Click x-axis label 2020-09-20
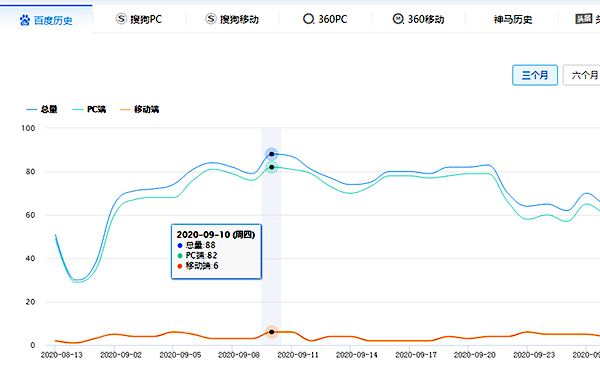 click(x=475, y=355)
